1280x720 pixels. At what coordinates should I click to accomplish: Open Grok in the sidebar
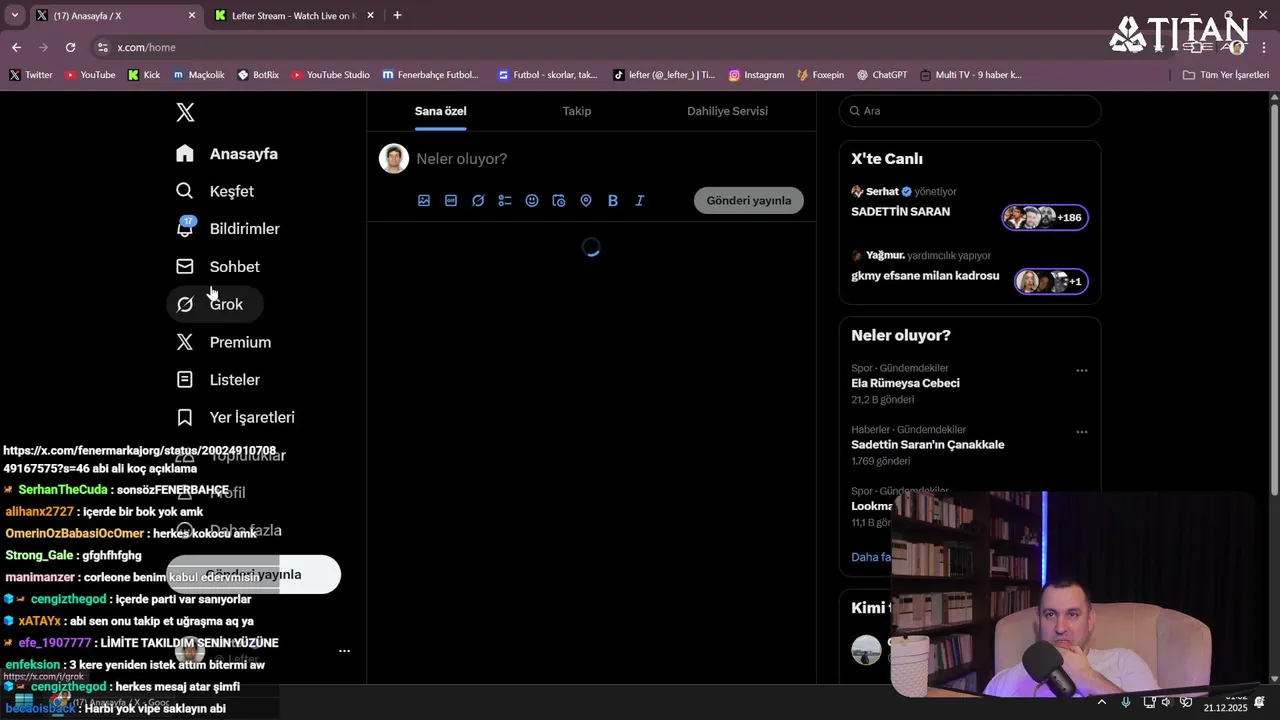[214, 304]
